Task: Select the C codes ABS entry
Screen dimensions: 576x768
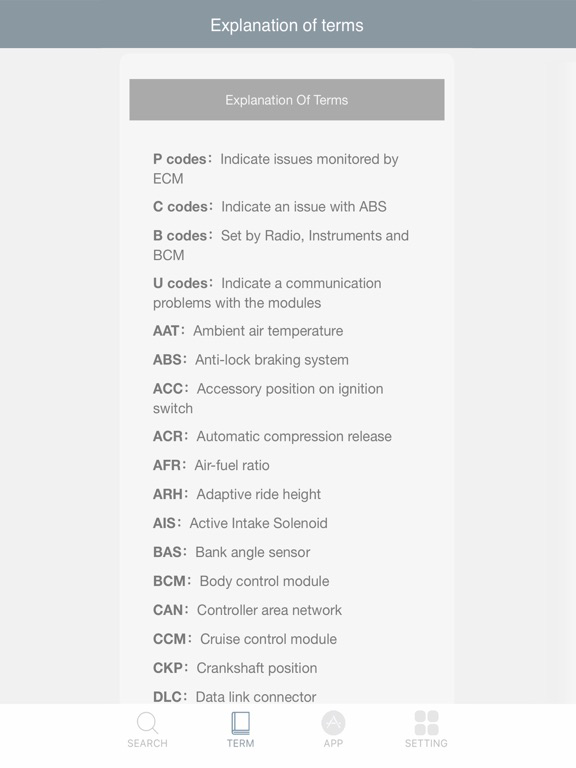Action: coord(270,207)
